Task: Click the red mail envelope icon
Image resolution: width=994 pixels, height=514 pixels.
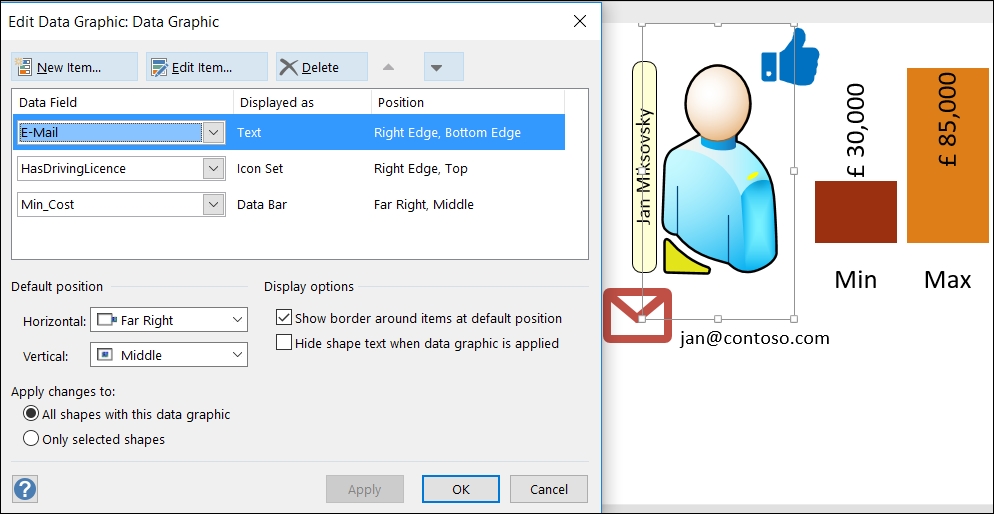Action: 637,315
